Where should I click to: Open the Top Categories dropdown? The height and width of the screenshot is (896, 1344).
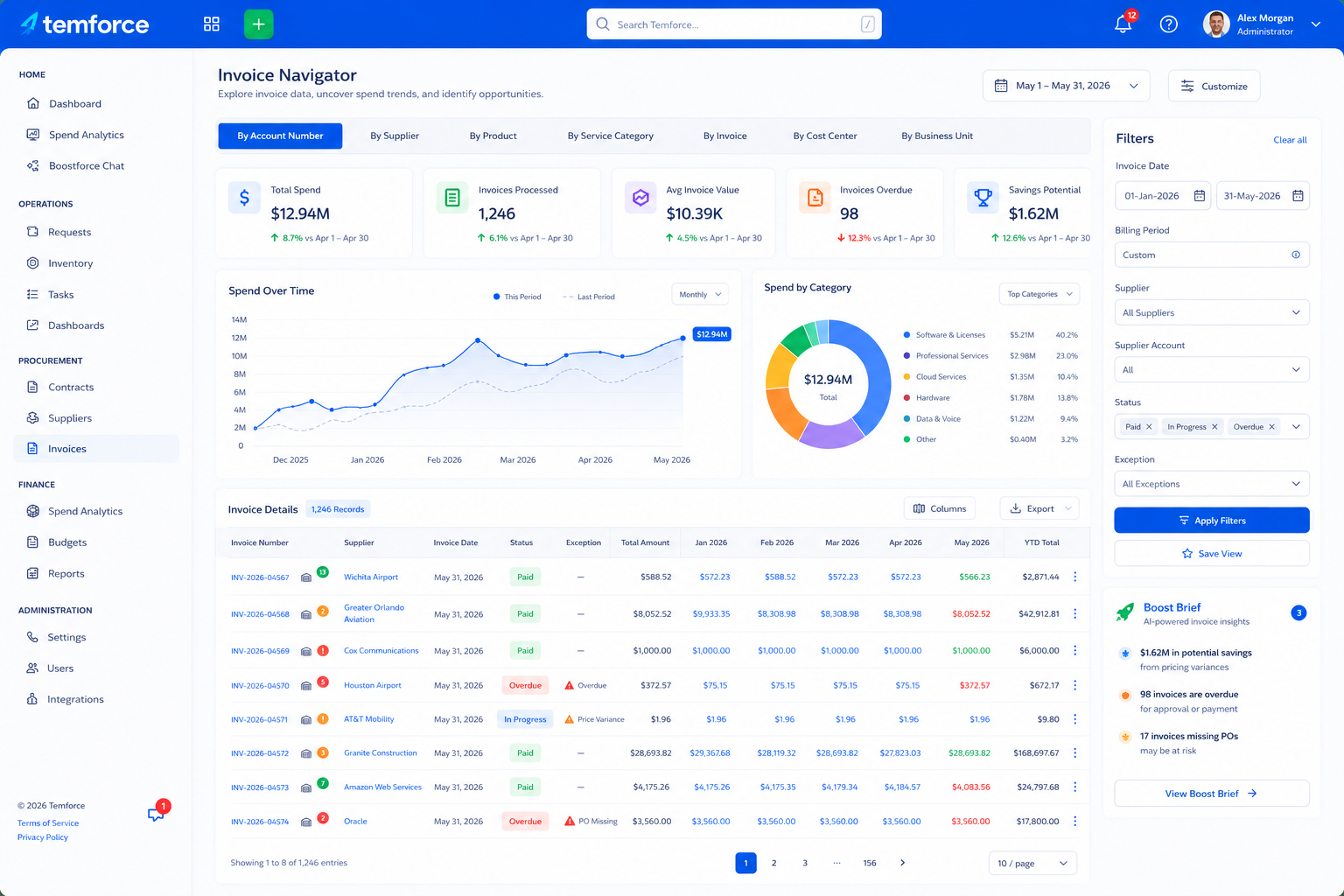[1039, 294]
